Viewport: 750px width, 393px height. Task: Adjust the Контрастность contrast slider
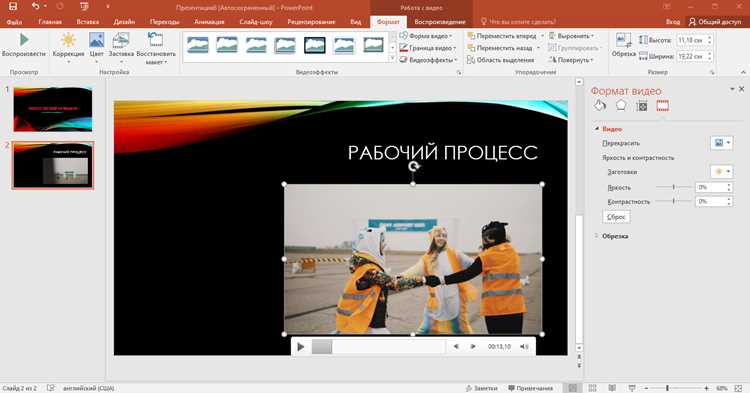click(x=673, y=202)
